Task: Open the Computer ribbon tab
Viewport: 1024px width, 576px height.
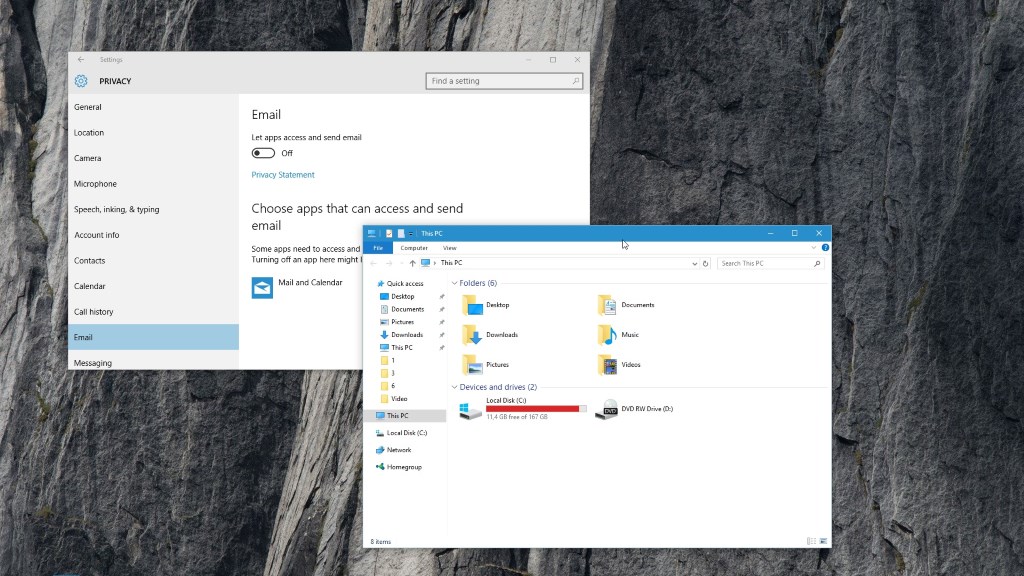Action: [414, 248]
